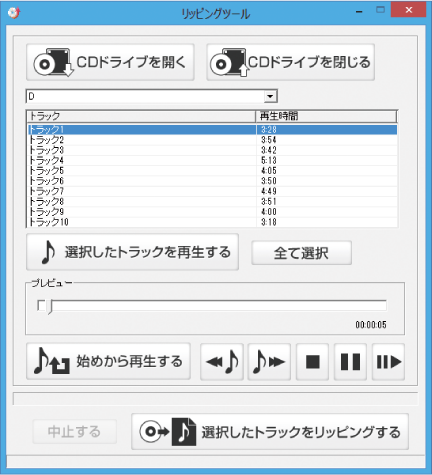Click the fast-forward note icon button

pos(269,362)
